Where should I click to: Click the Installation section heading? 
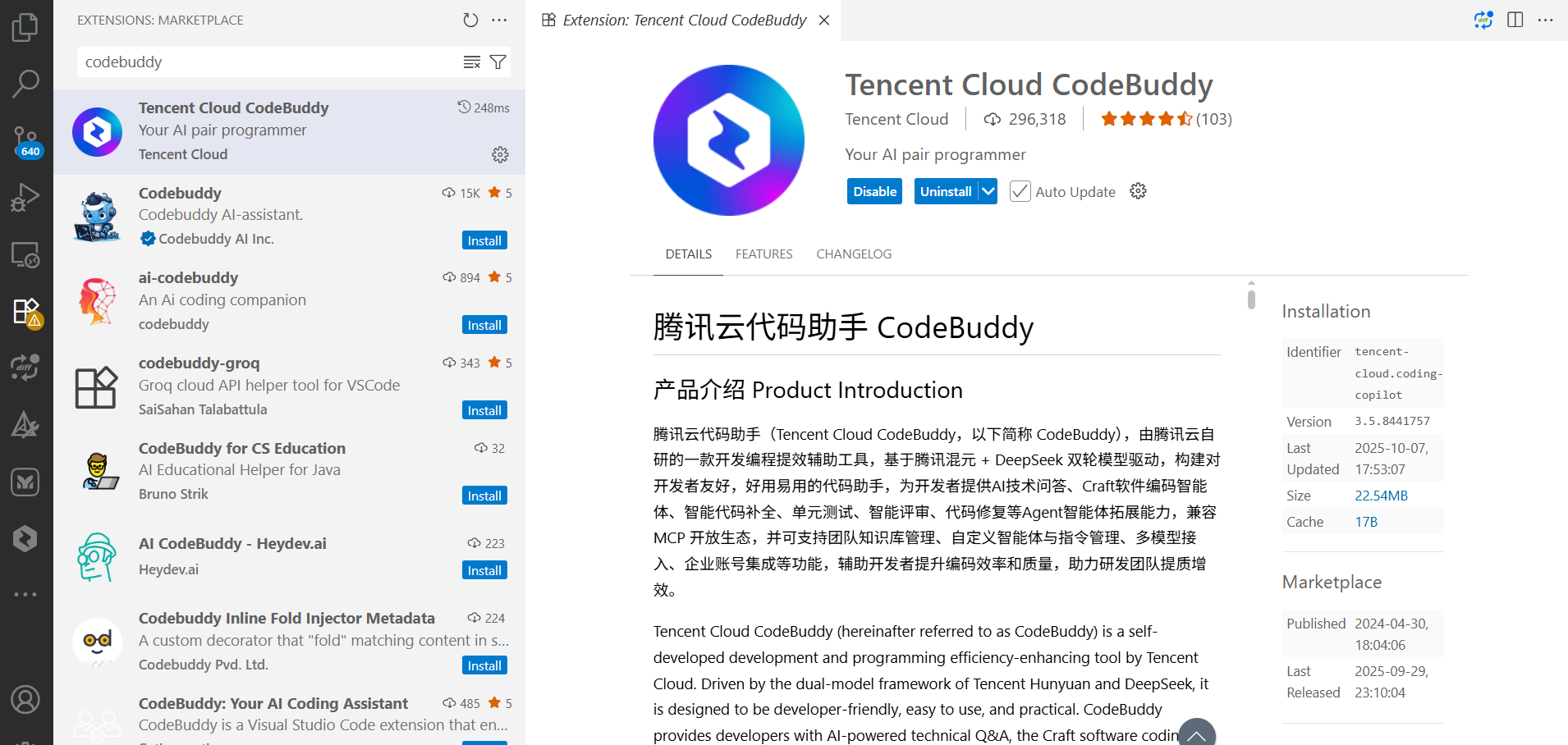(x=1326, y=312)
